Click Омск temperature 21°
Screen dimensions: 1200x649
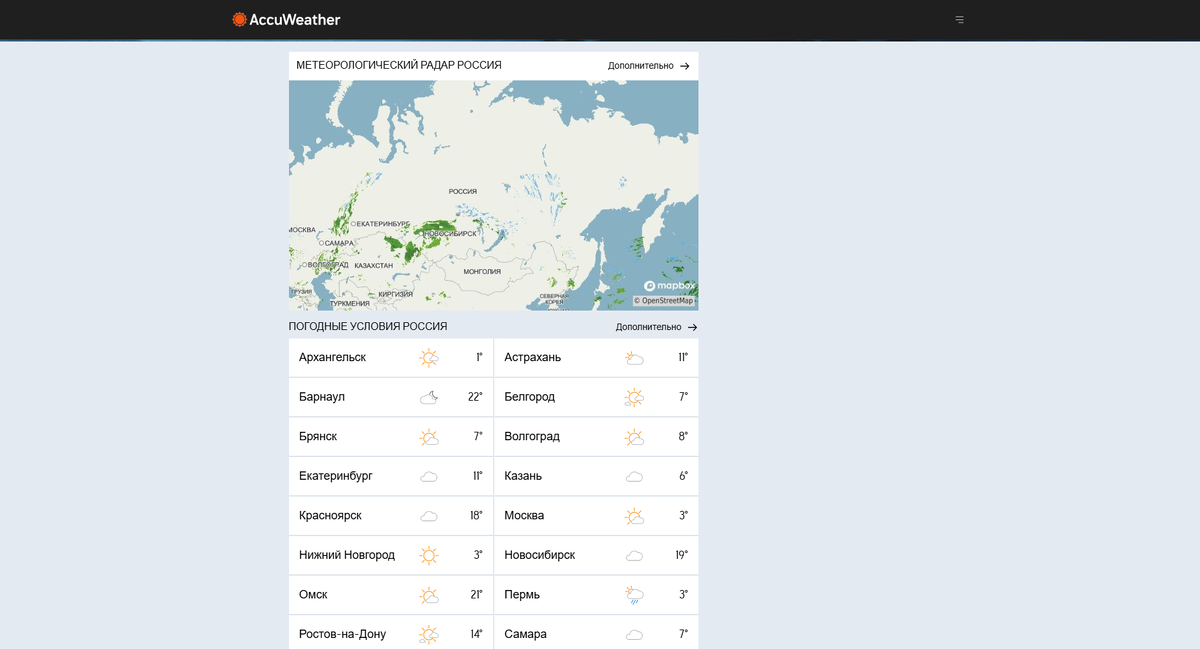click(x=476, y=595)
